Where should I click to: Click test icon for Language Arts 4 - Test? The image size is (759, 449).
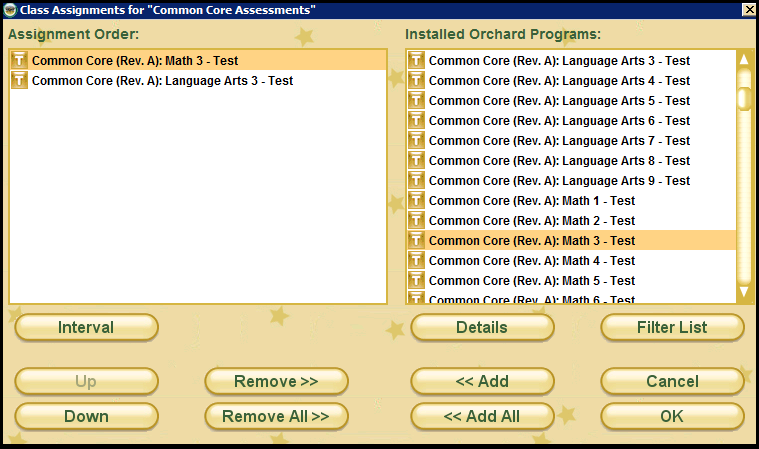416,80
